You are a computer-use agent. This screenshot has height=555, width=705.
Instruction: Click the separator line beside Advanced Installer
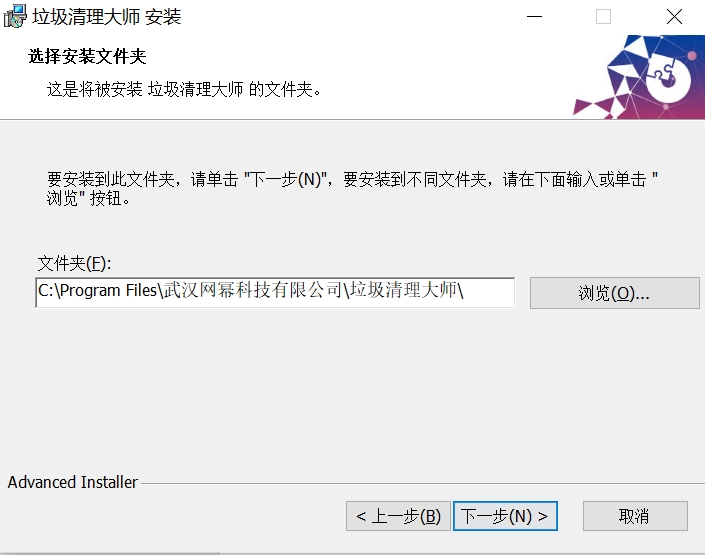[423, 484]
